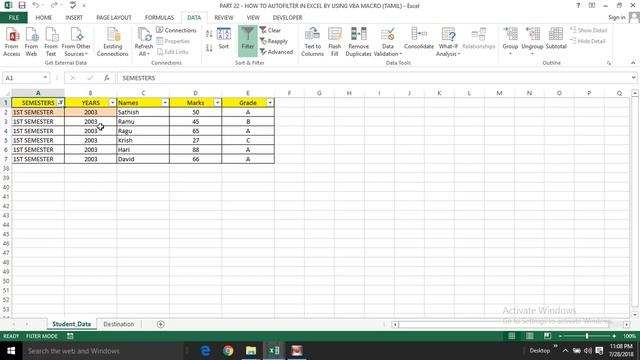Reapply the filter
This screenshot has height=360, width=640.
274,41
